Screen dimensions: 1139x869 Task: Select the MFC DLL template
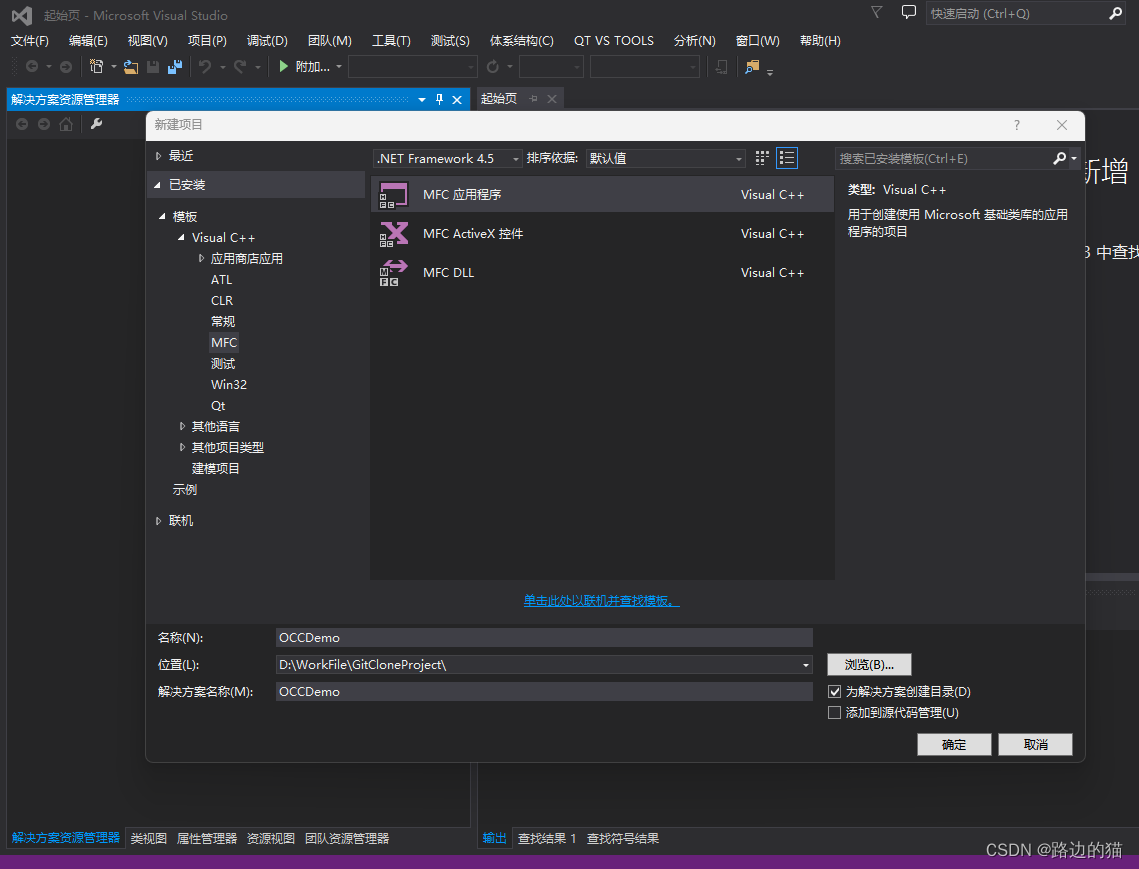coord(602,272)
